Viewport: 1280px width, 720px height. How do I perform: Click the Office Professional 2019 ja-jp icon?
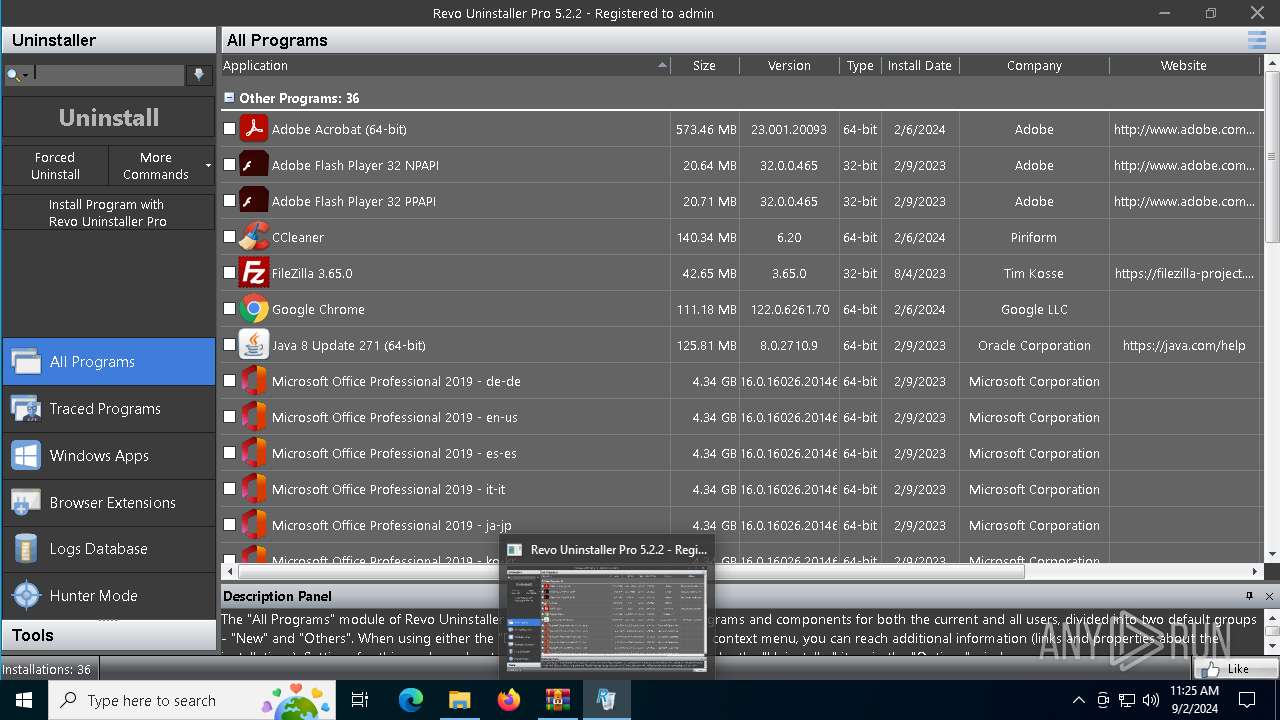click(x=254, y=525)
